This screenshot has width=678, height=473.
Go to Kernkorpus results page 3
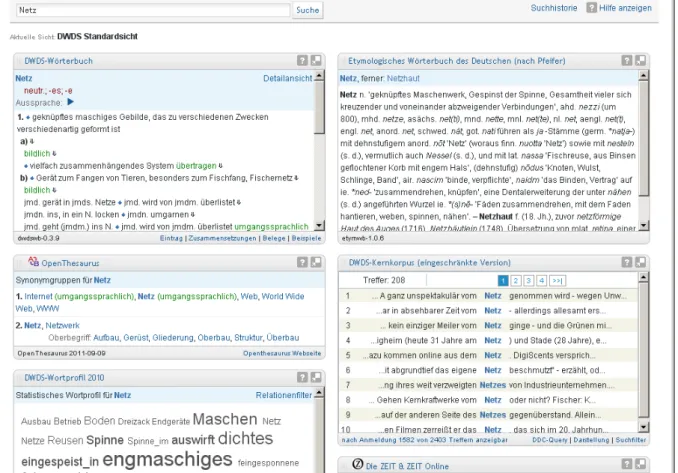point(528,281)
